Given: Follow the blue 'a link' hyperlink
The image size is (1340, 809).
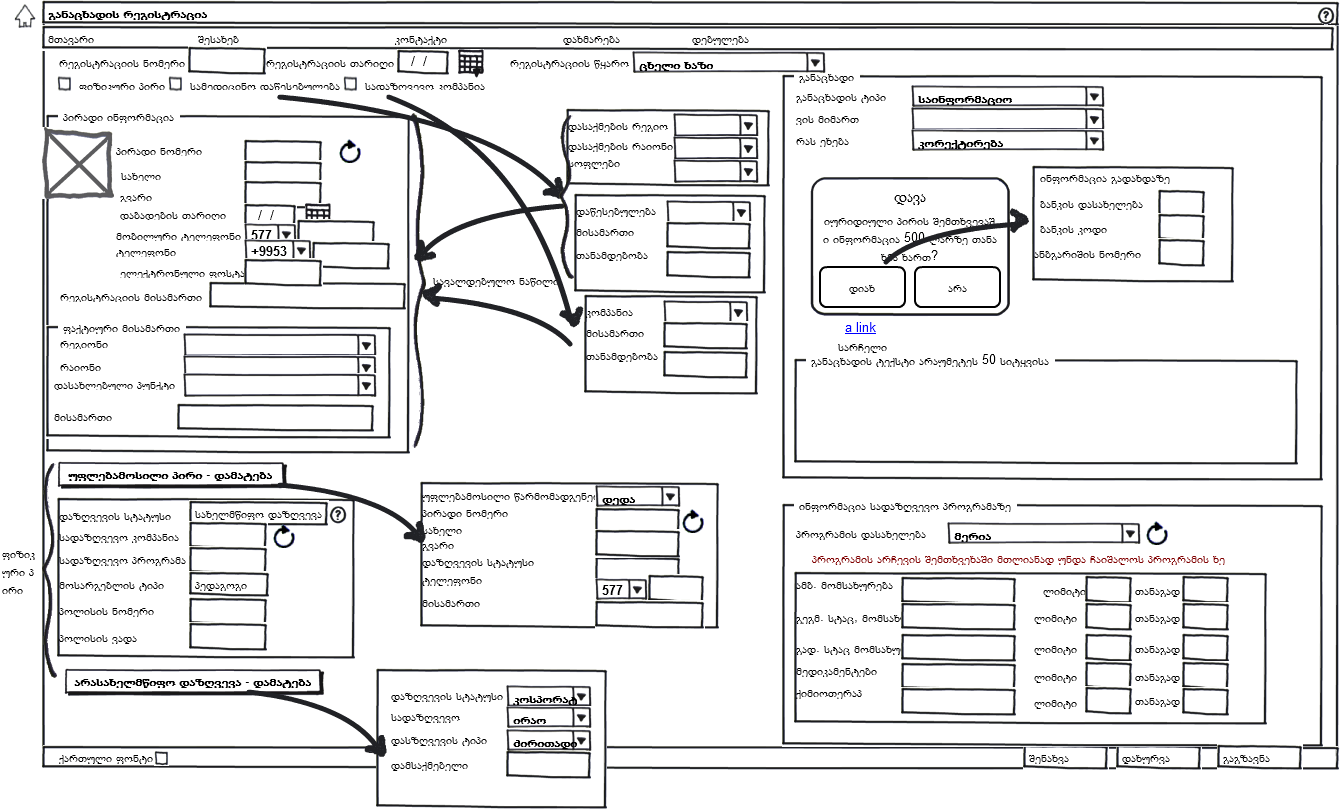Looking at the screenshot, I should coord(860,327).
